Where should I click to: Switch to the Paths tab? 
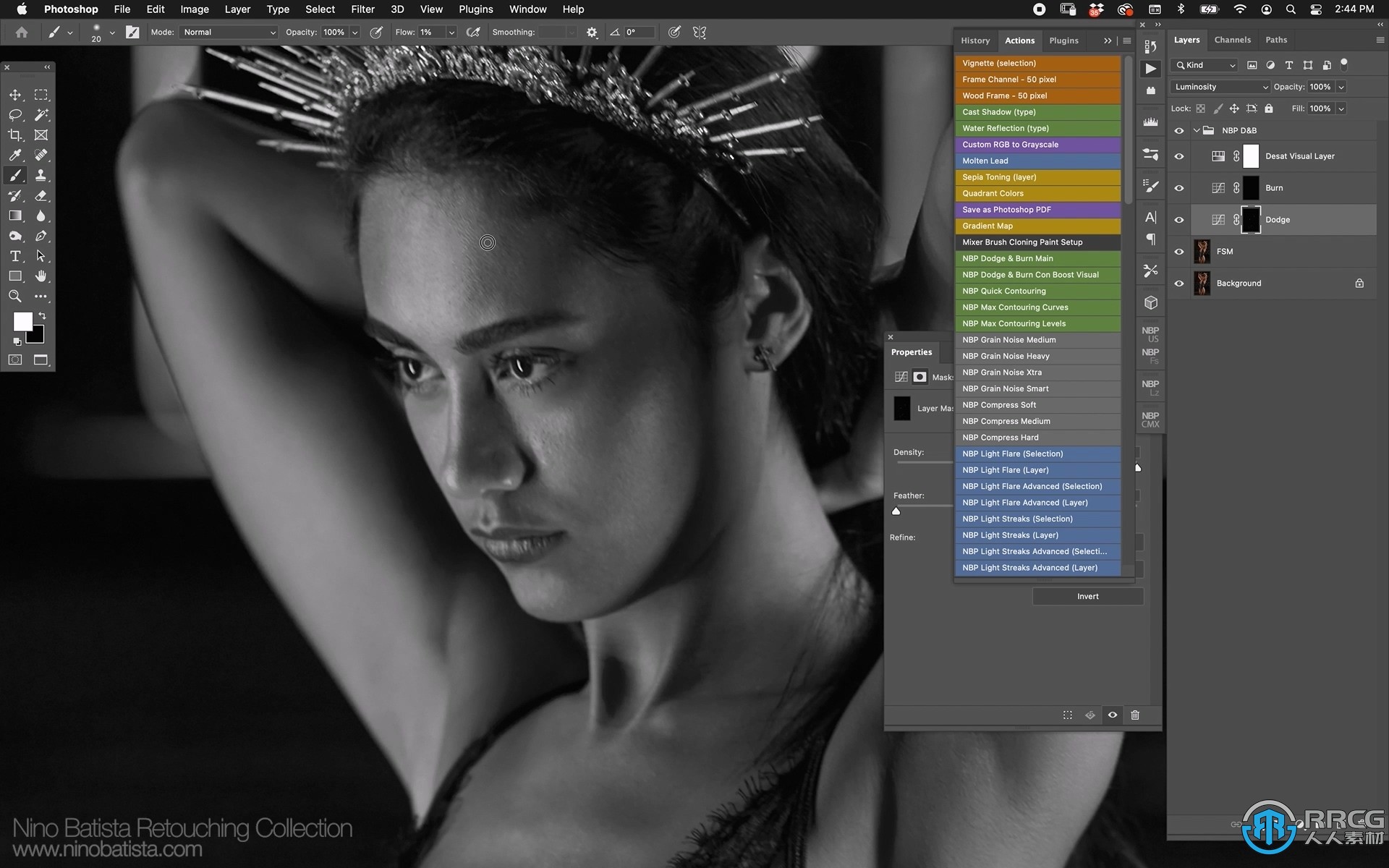tap(1276, 40)
